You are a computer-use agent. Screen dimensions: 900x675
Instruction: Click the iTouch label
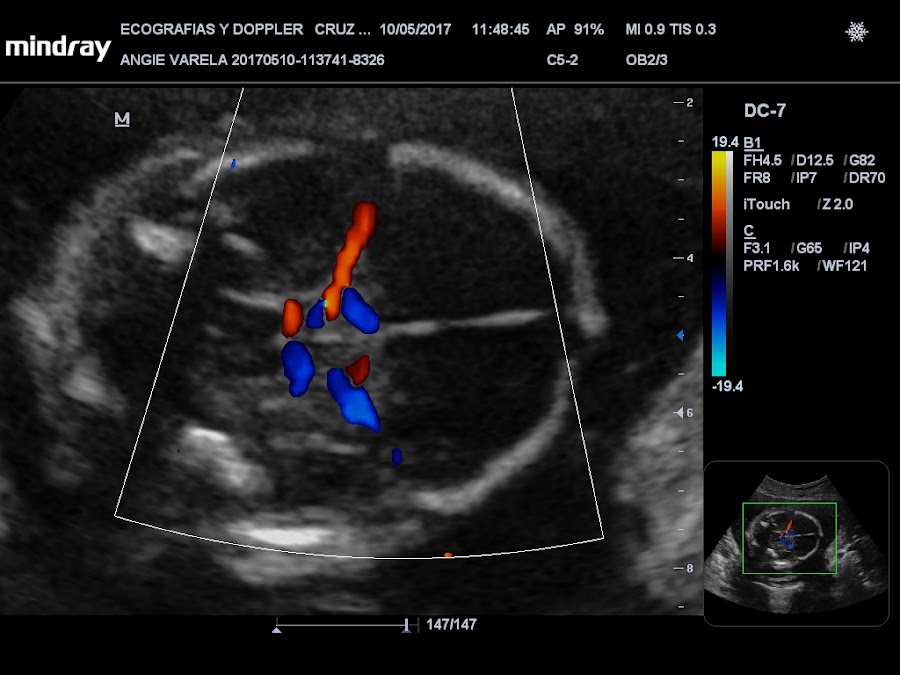point(766,204)
